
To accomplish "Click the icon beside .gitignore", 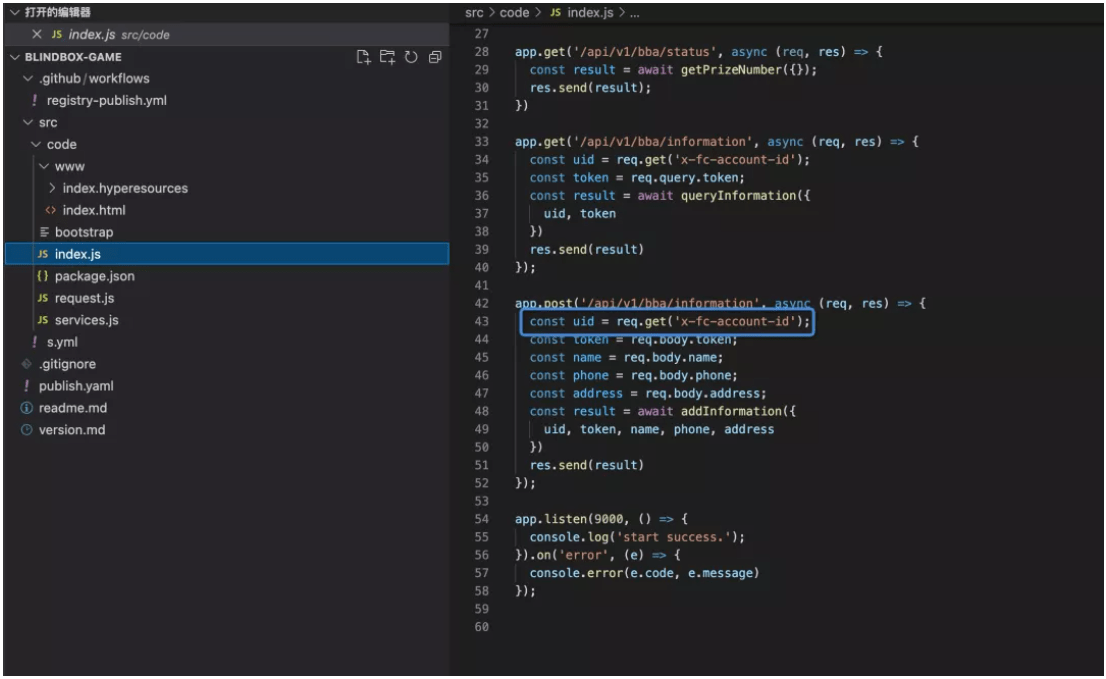I will click(27, 365).
